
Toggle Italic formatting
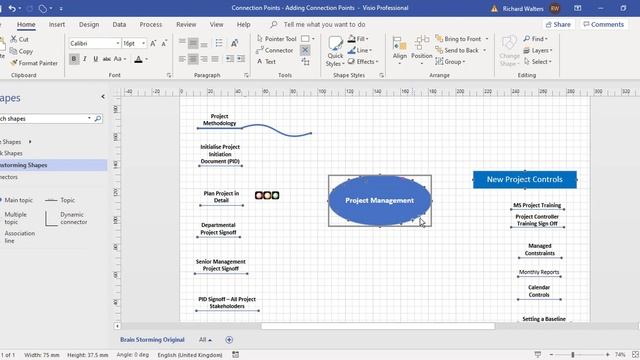pyautogui.click(x=85, y=59)
